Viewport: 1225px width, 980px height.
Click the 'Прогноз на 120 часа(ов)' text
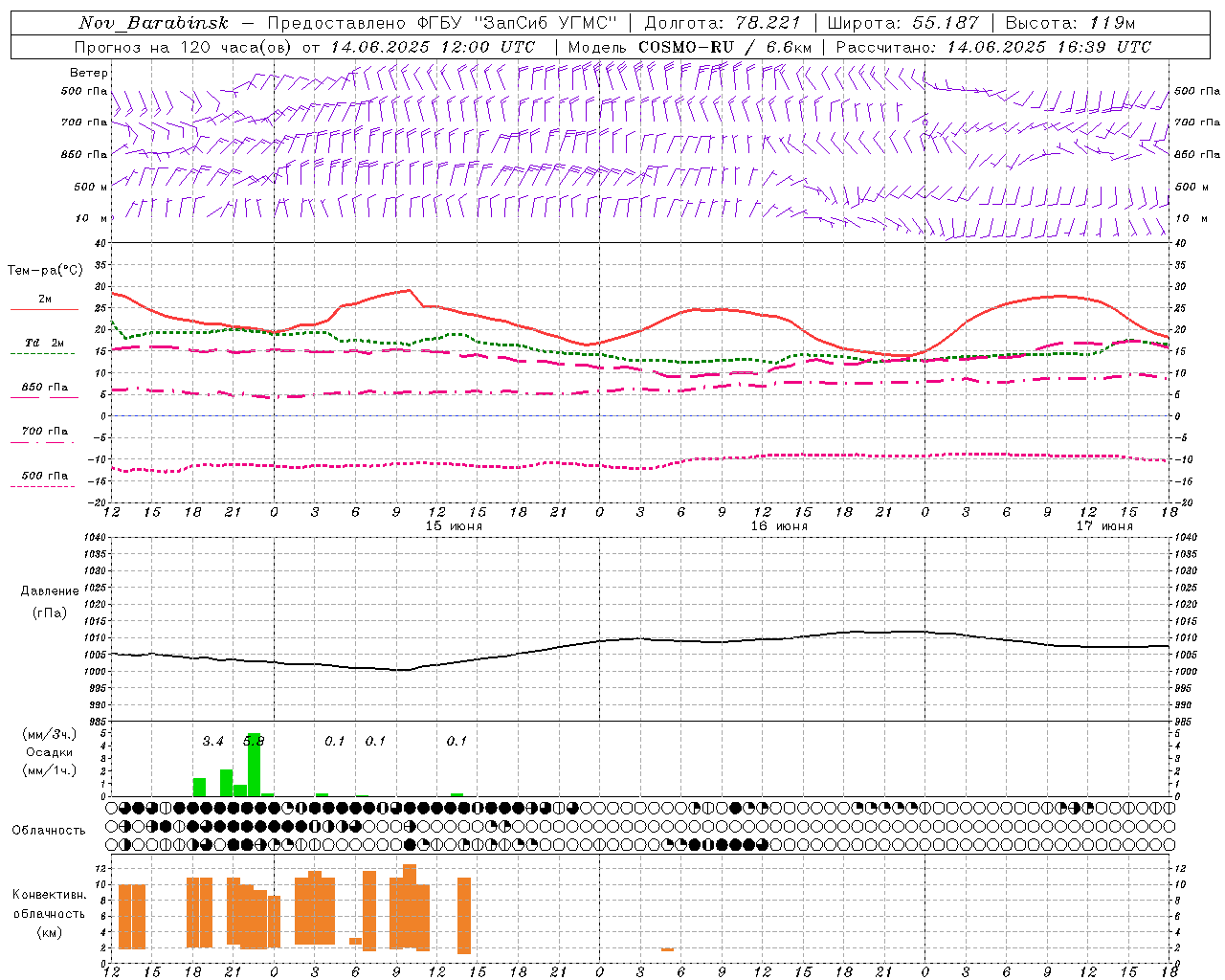click(184, 47)
